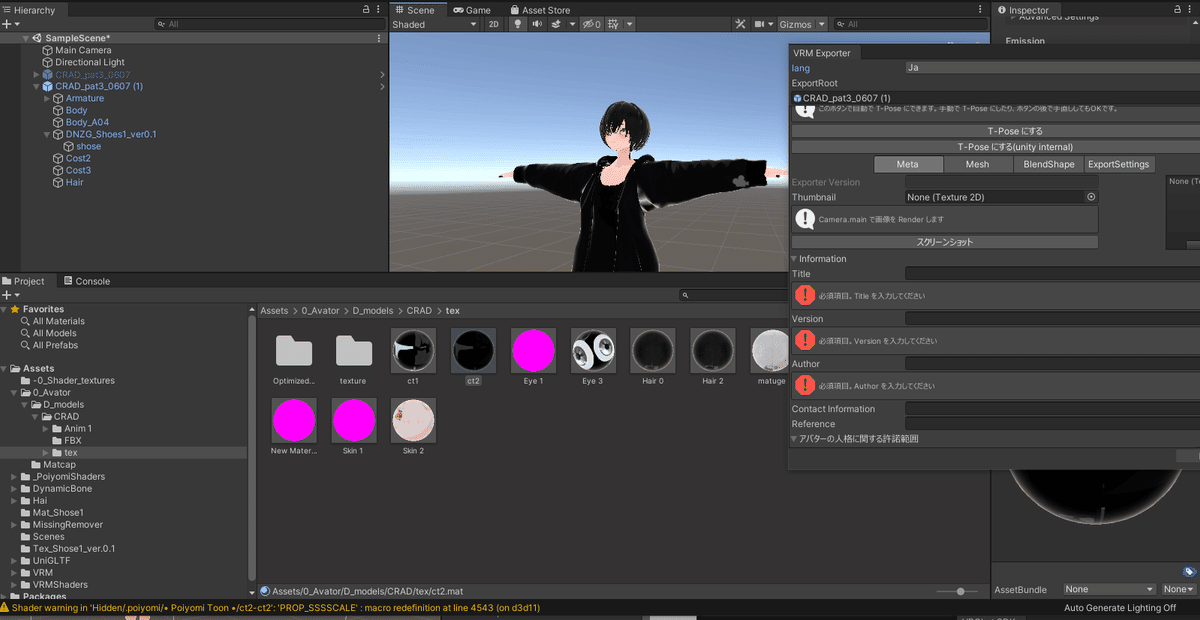Select the Mesh tab in VRM Exporter
Image resolution: width=1200 pixels, height=620 pixels.
tap(977, 164)
